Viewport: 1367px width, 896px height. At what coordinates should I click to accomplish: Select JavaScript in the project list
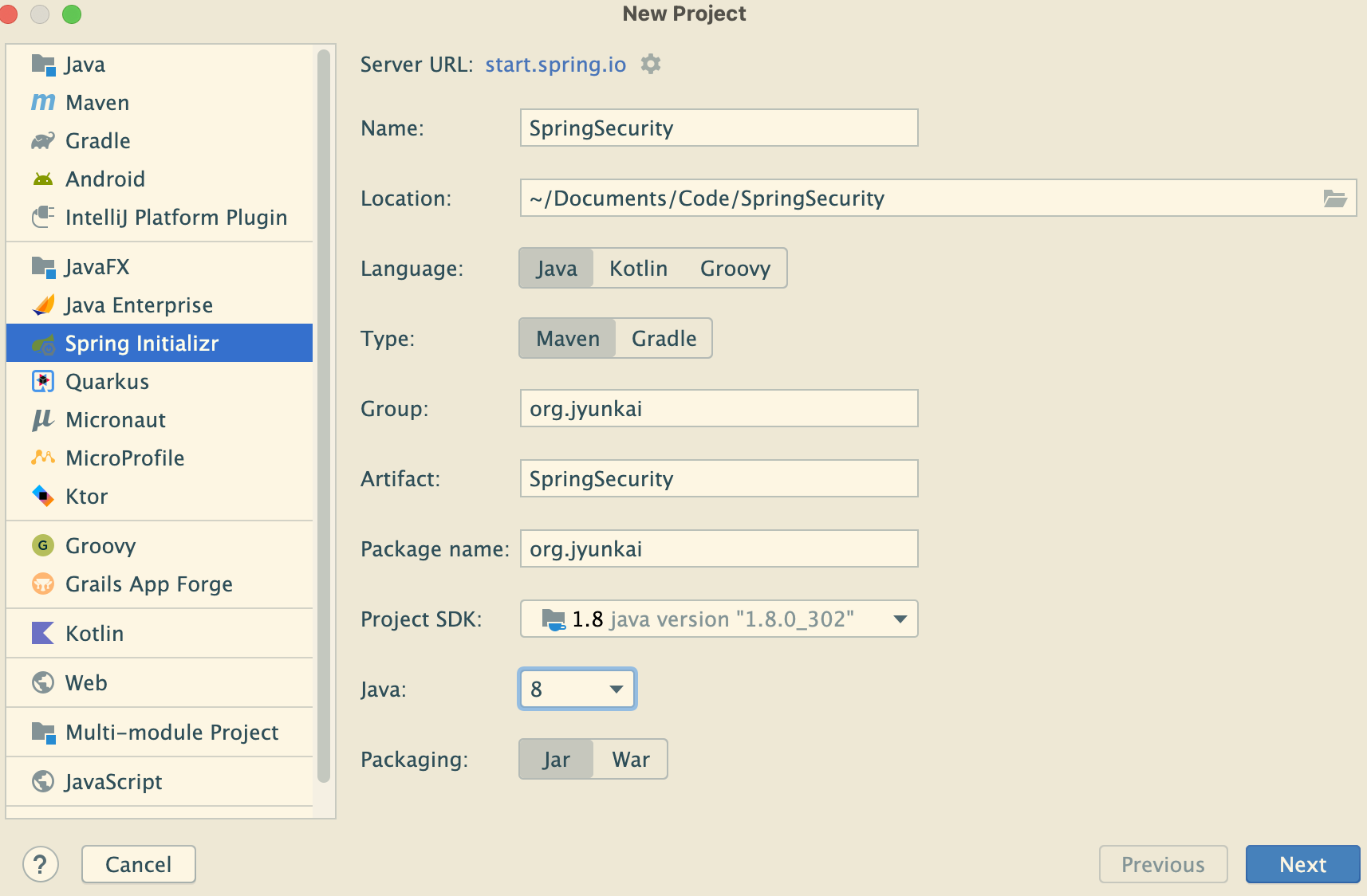point(160,782)
